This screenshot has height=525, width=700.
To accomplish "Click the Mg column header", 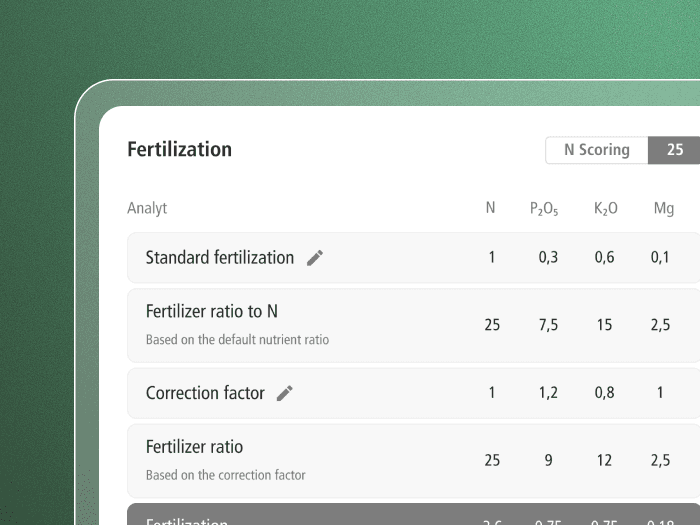I will pos(664,209).
